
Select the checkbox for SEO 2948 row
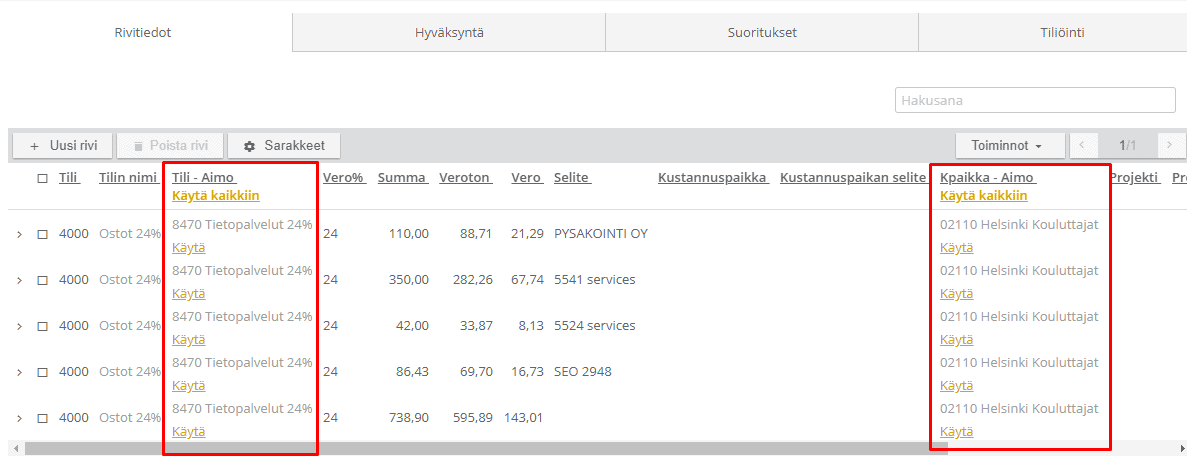[x=42, y=373]
